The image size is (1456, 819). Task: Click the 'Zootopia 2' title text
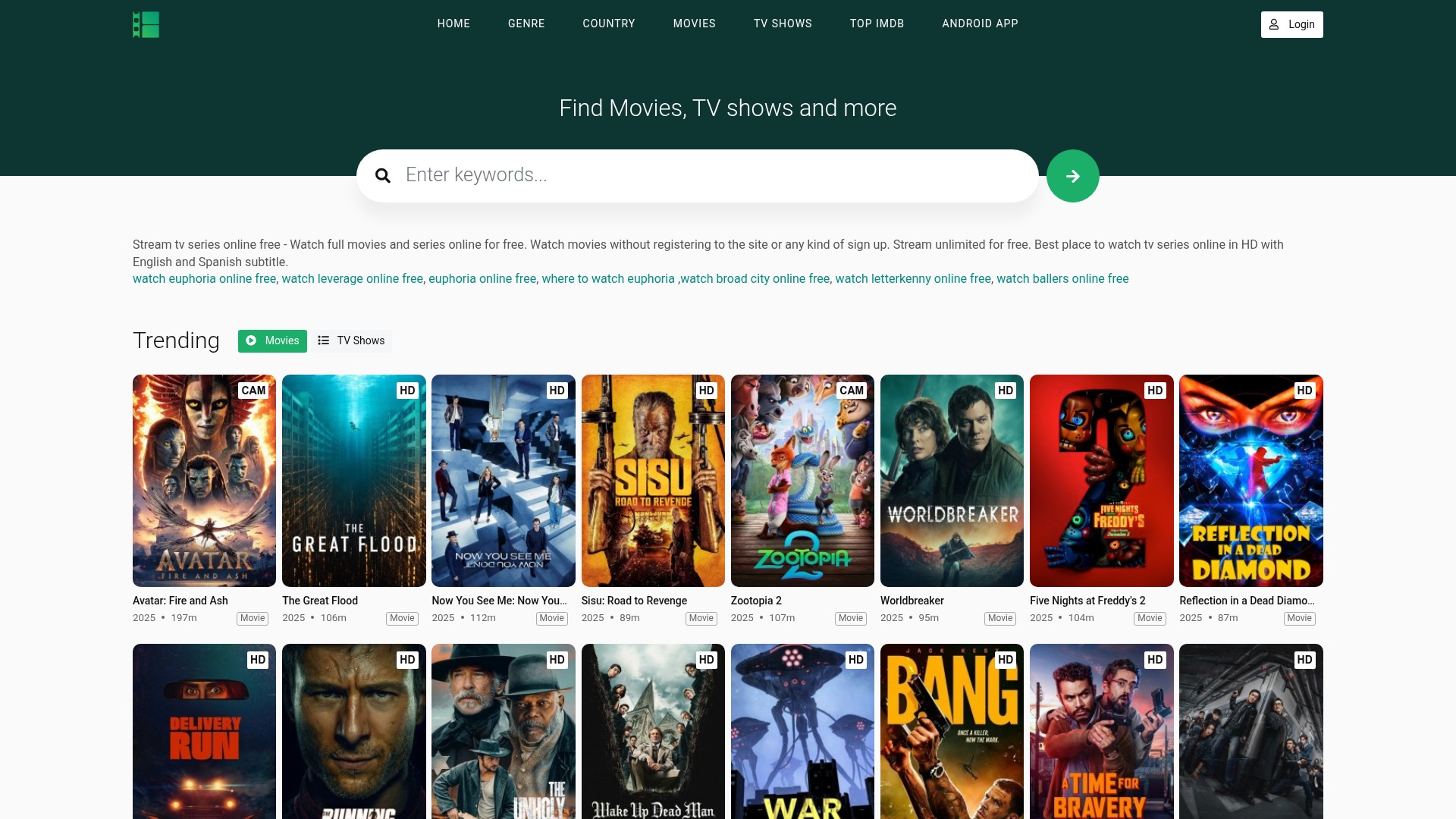tap(756, 601)
